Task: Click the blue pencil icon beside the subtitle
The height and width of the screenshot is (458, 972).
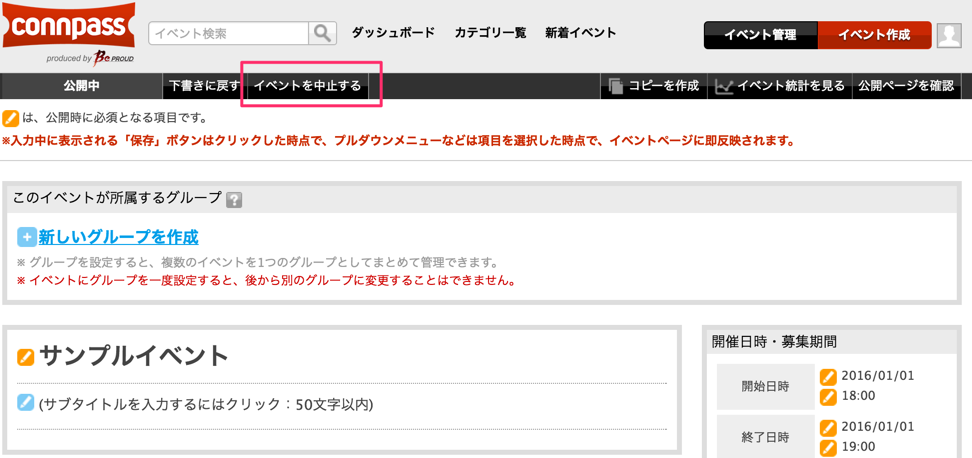Action: (25, 402)
